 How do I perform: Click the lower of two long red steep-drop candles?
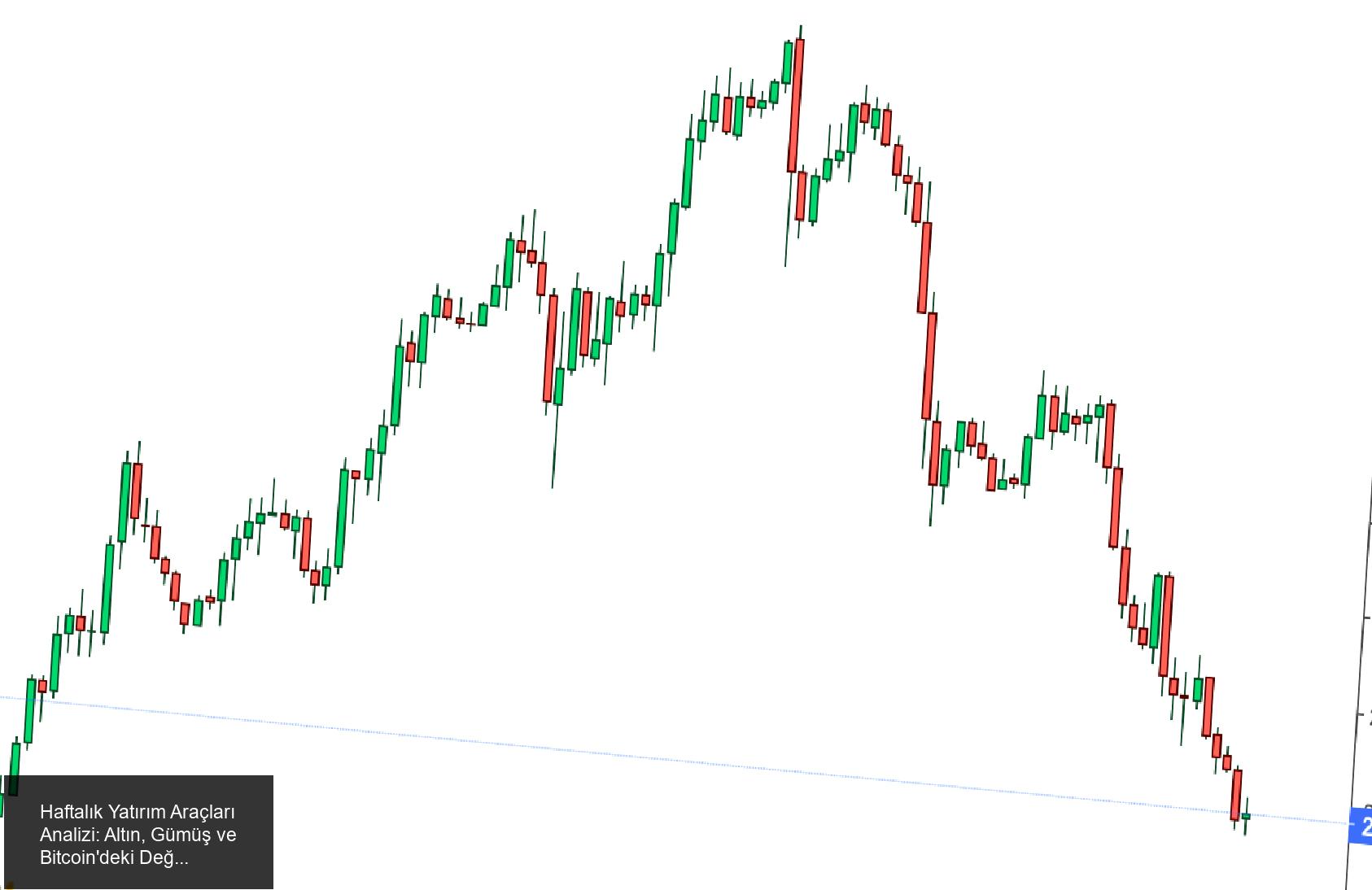tap(929, 365)
